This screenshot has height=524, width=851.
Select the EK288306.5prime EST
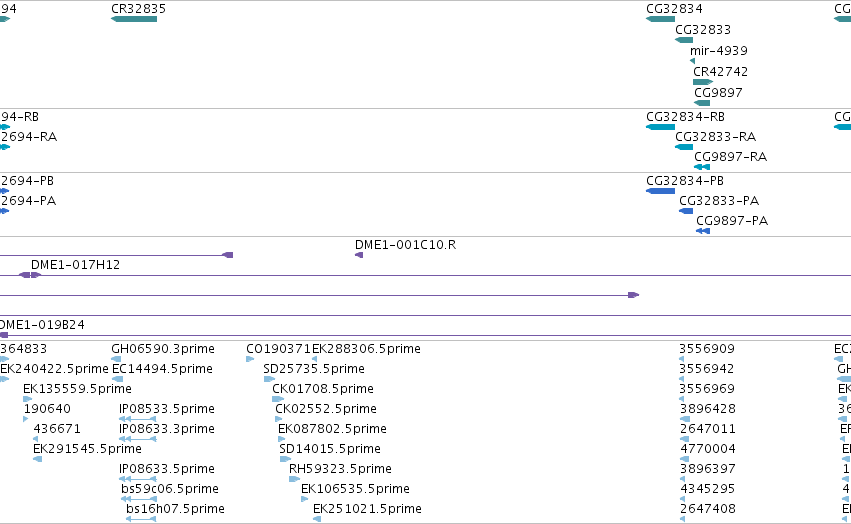click(314, 359)
